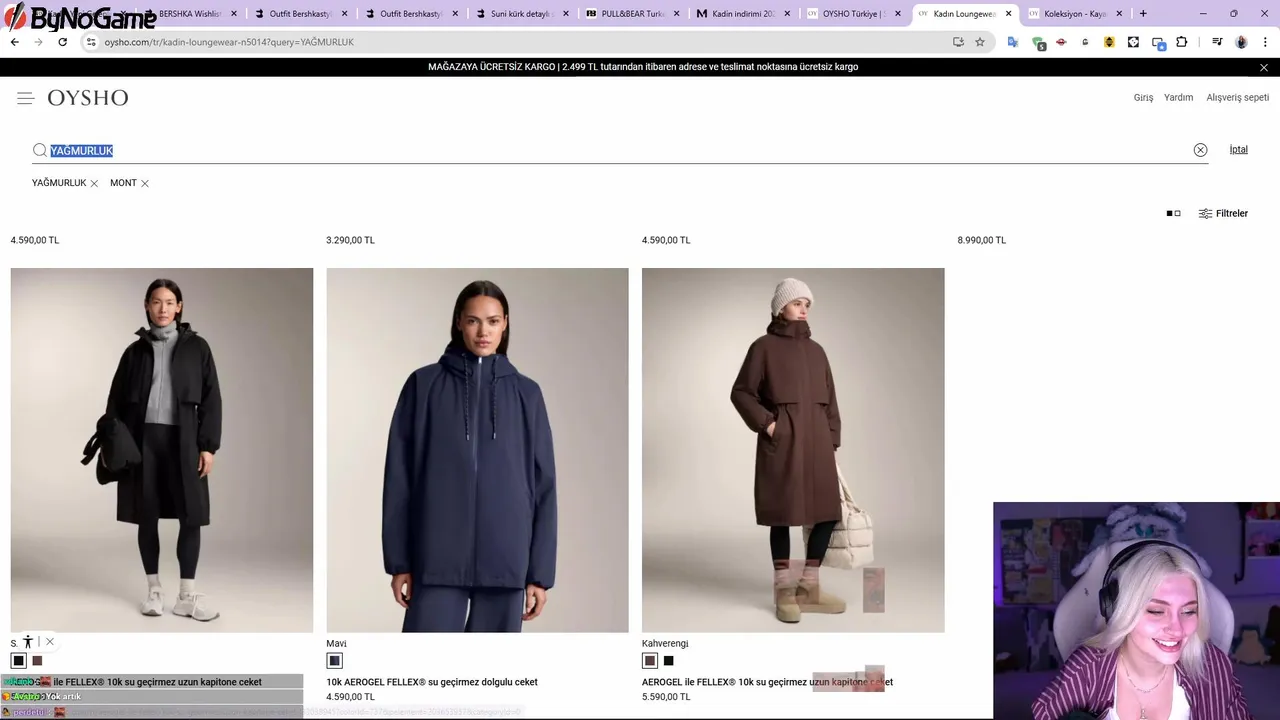1280x720 pixels.
Task: Select navy swatch for Mavi jacket
Action: (334, 661)
